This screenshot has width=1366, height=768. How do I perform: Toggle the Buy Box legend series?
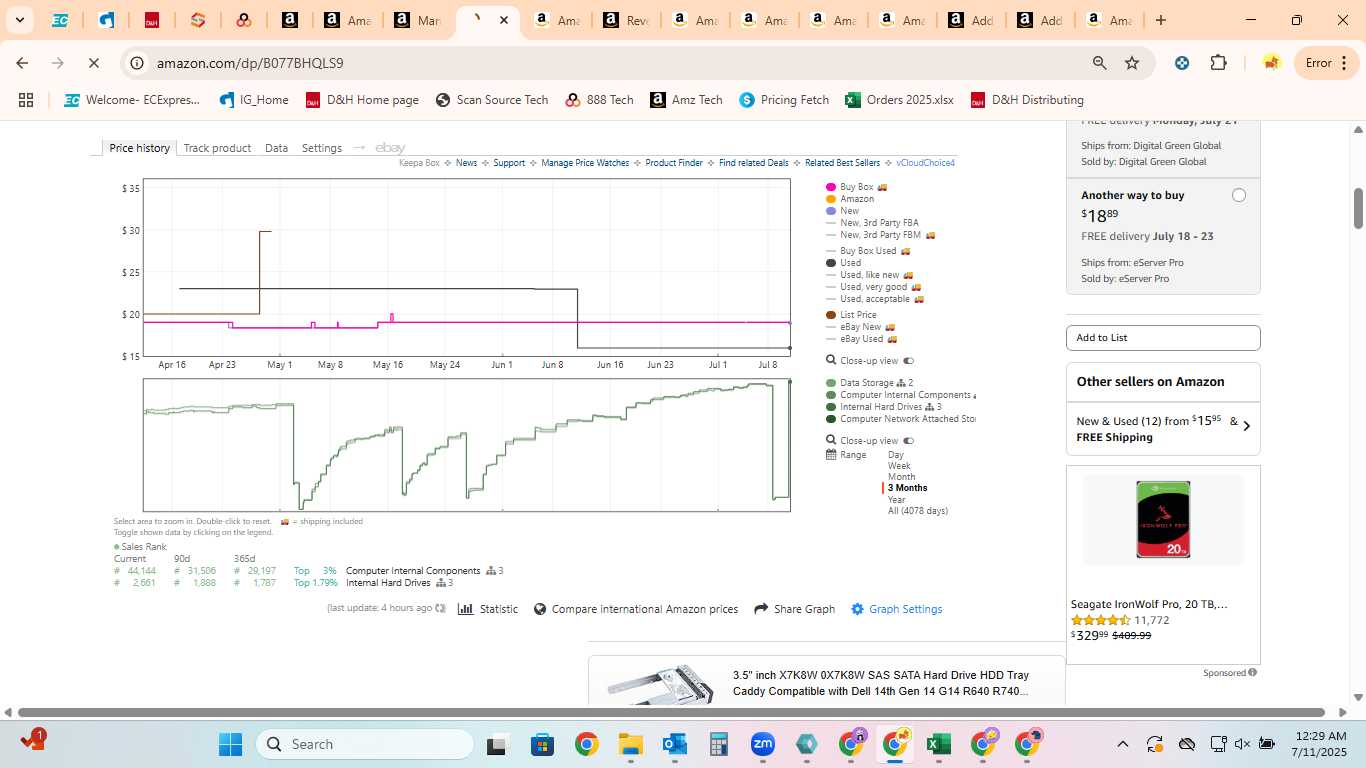856,187
